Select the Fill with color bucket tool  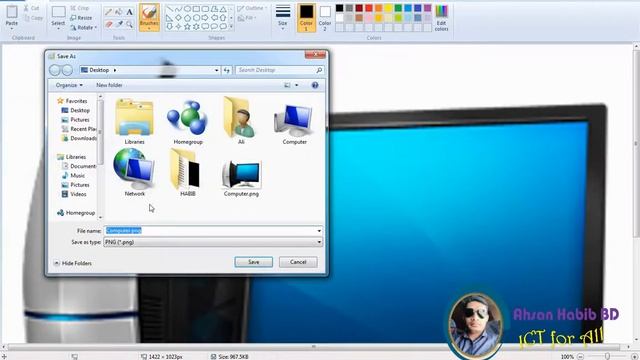pos(119,12)
